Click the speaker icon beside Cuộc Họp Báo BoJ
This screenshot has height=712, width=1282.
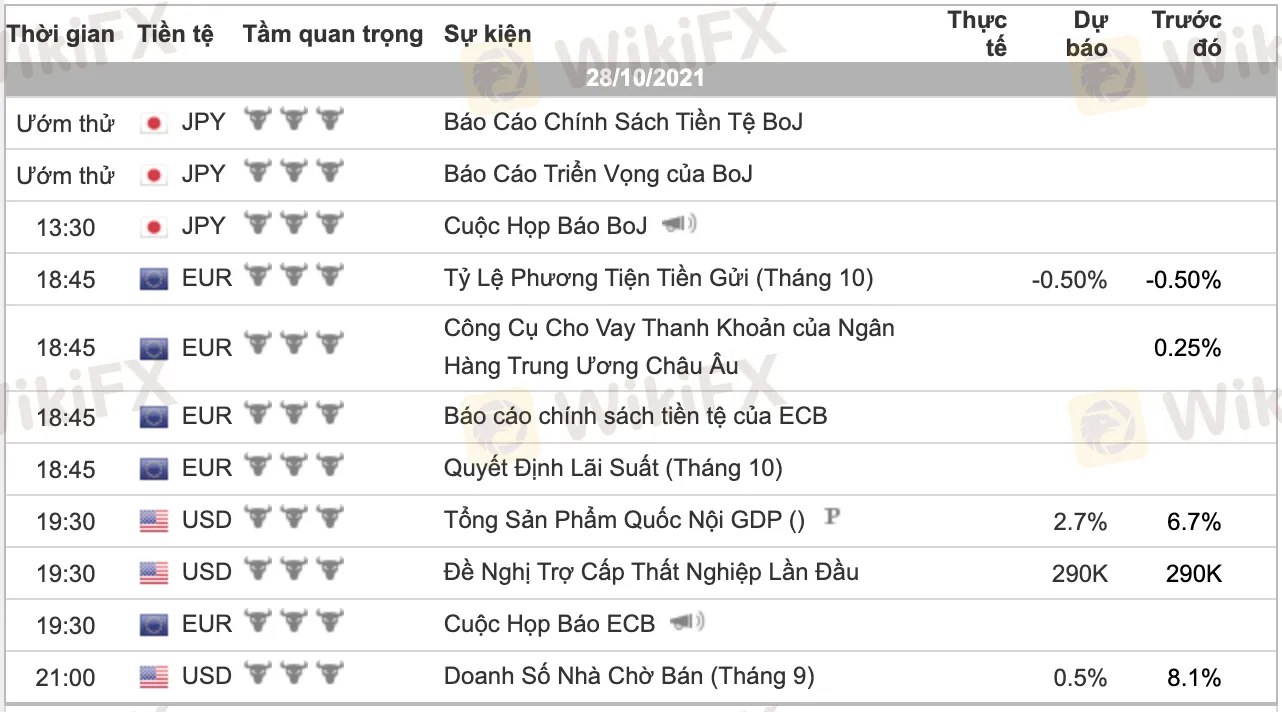679,225
